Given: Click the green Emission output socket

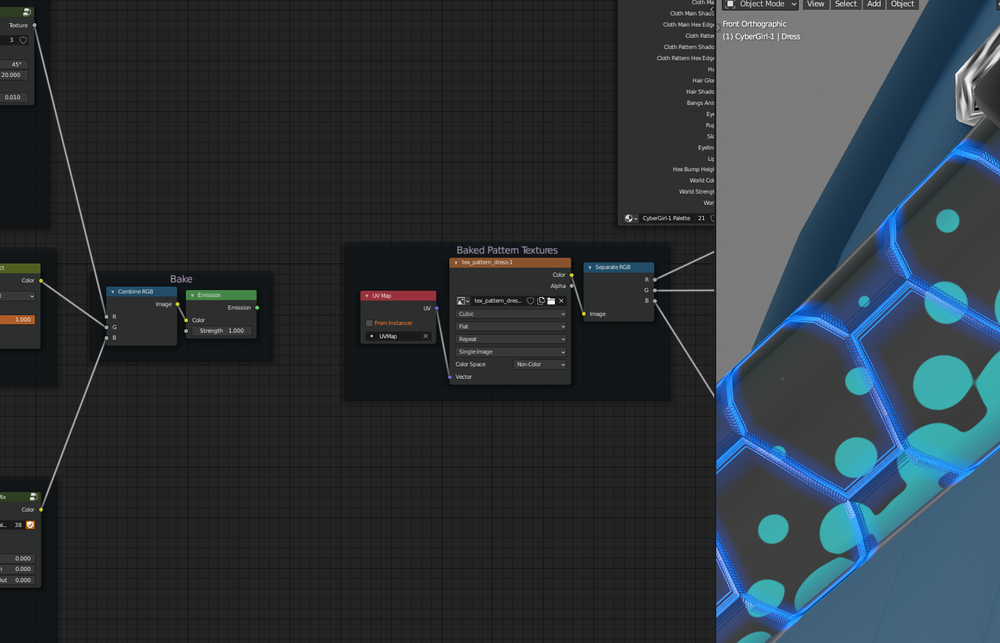Looking at the screenshot, I should point(257,307).
